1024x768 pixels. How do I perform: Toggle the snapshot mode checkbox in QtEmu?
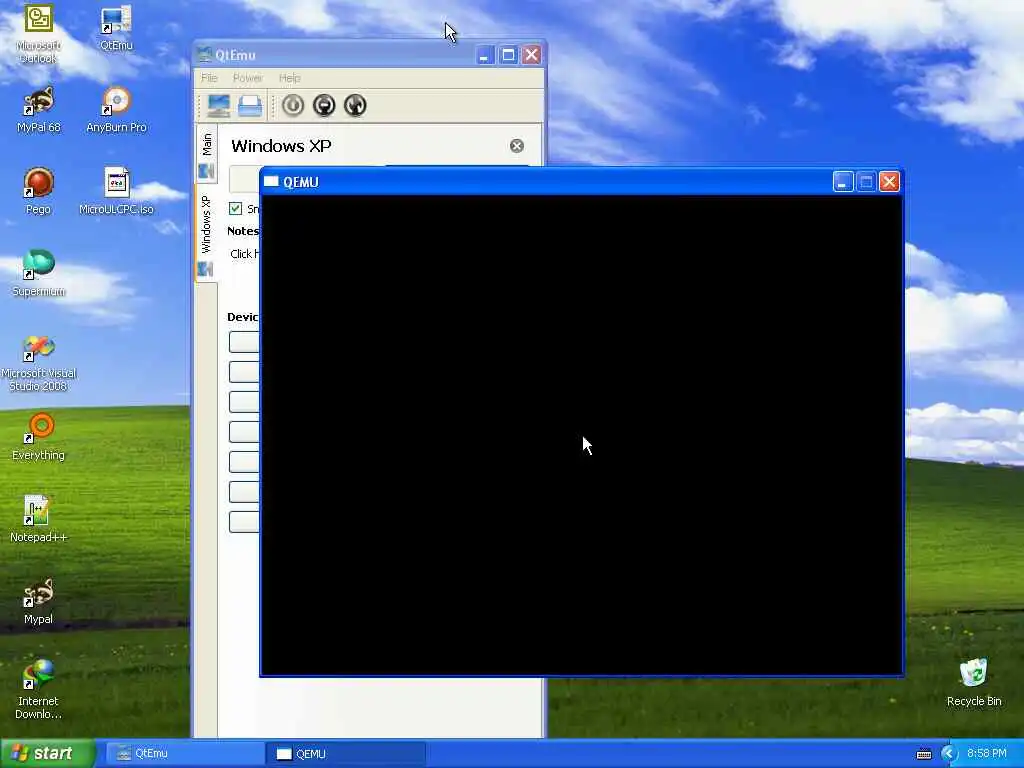pyautogui.click(x=236, y=208)
